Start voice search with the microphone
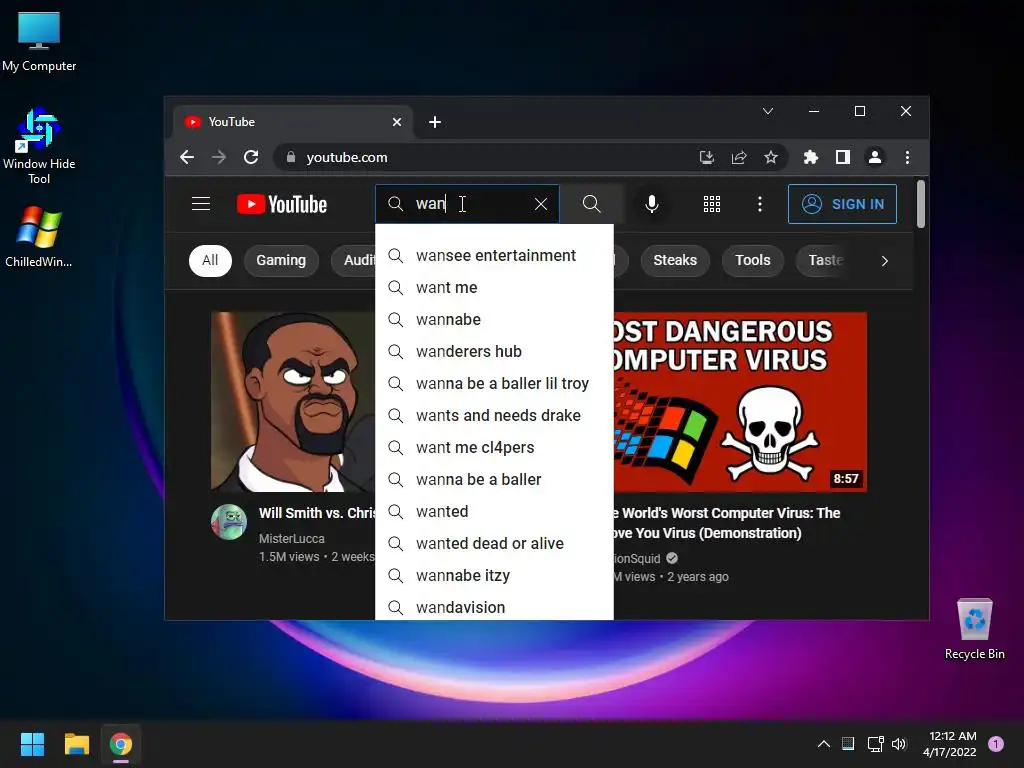This screenshot has height=768, width=1024. click(651, 204)
